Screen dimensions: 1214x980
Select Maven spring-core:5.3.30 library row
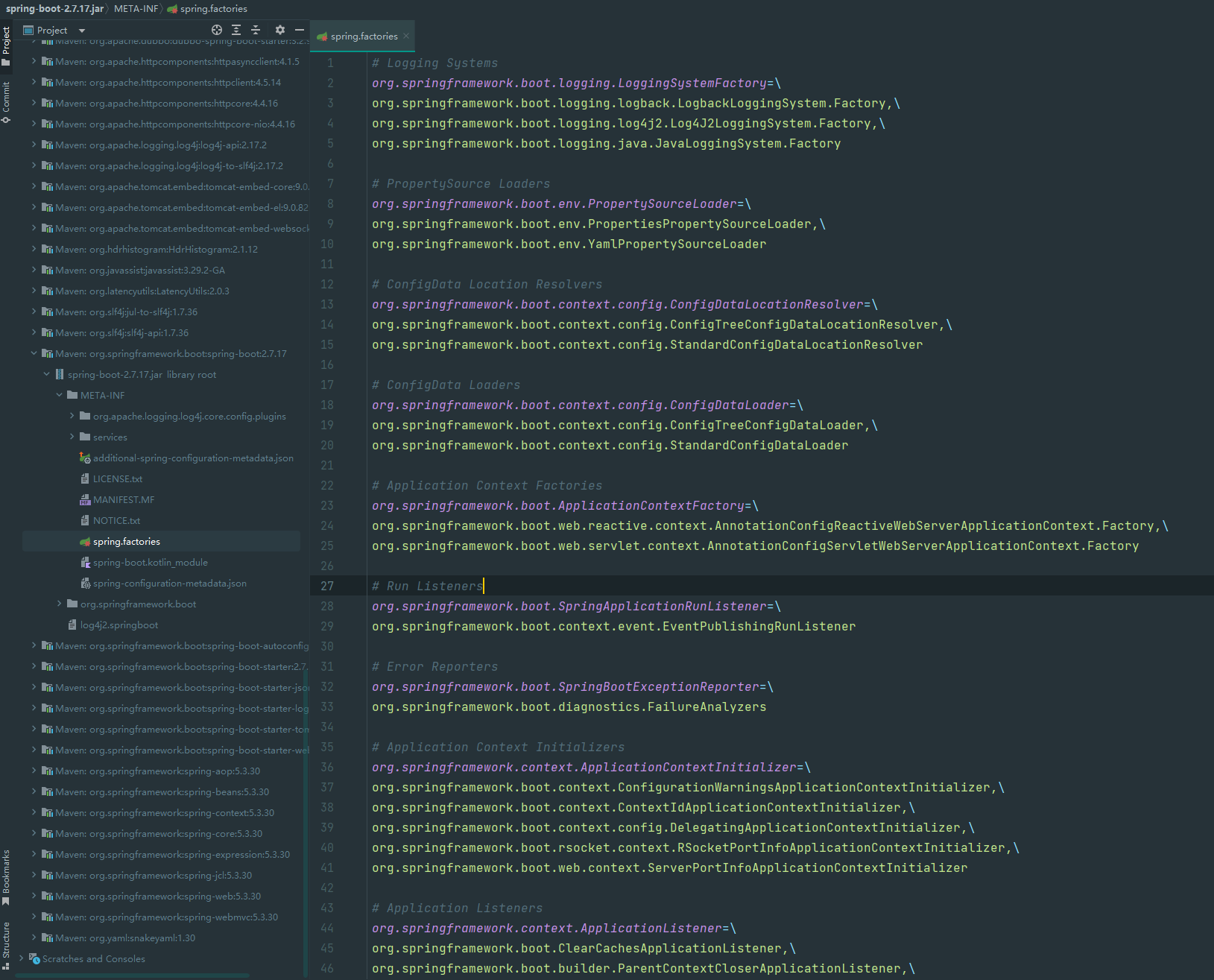[x=161, y=833]
